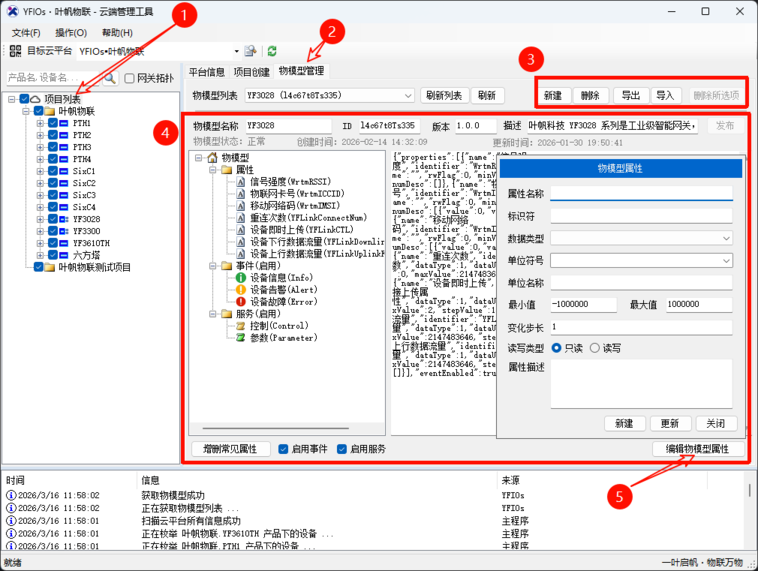Uncheck the 叶帆物联 project checkbox
Screen dimensions: 758x571
39,111
